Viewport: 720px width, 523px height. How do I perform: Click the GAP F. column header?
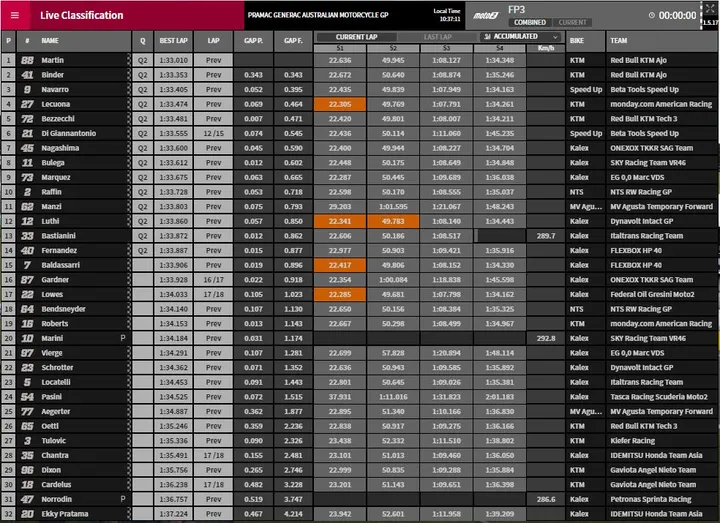point(293,41)
